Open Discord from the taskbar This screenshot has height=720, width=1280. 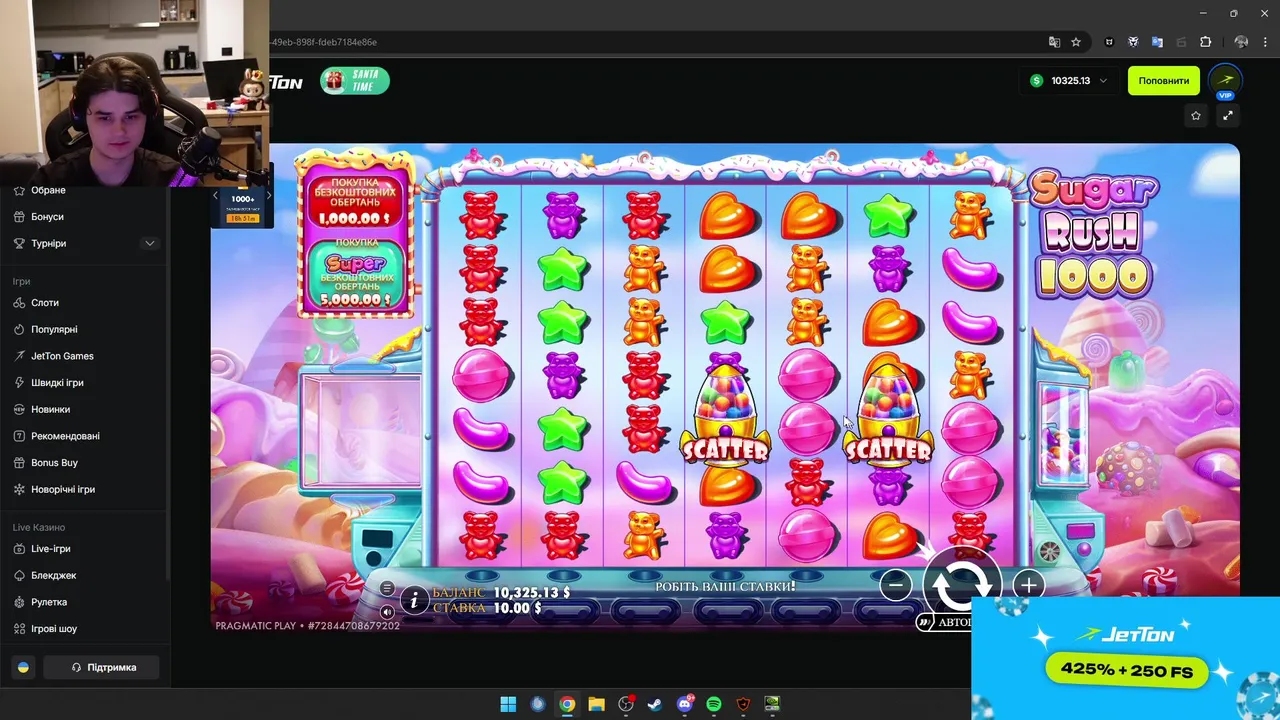(685, 704)
